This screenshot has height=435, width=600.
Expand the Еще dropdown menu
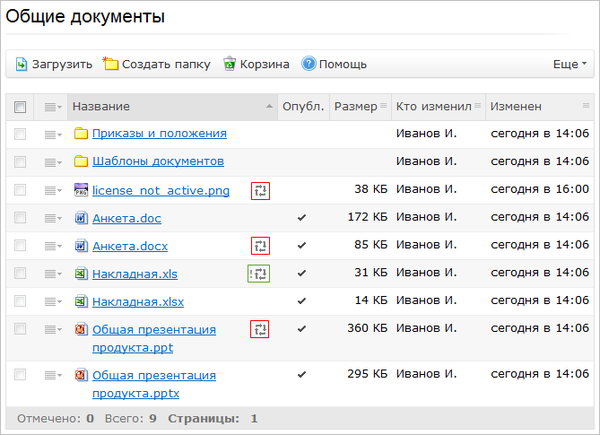[x=570, y=64]
